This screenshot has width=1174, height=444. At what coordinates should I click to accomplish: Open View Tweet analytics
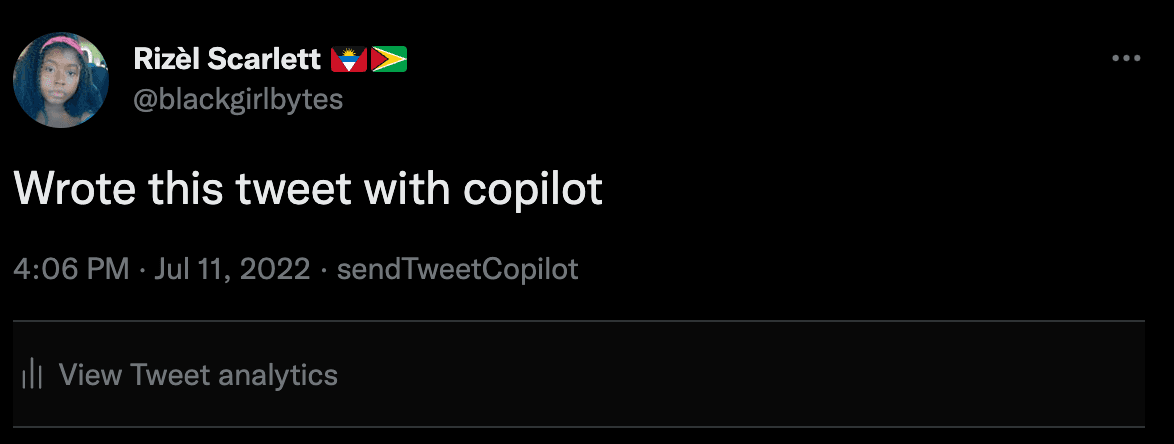(x=198, y=375)
